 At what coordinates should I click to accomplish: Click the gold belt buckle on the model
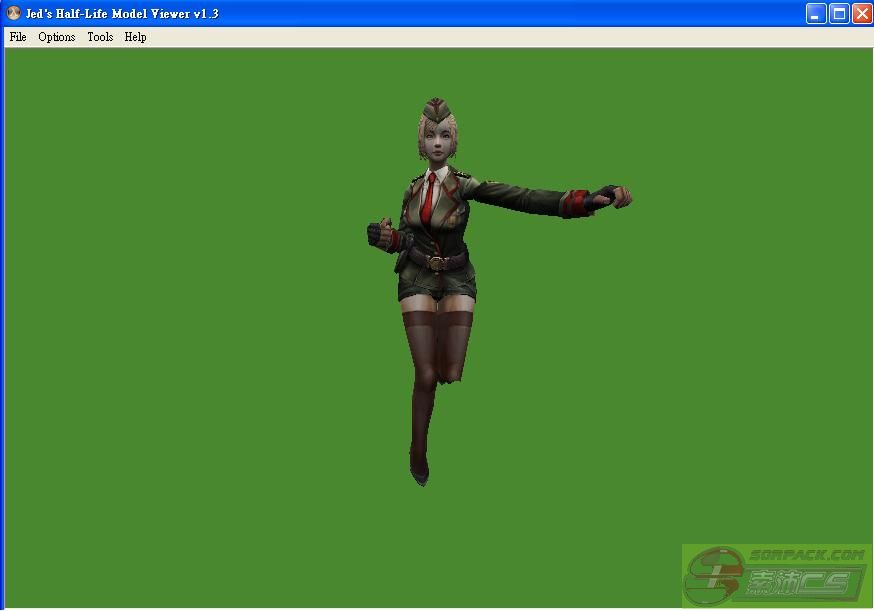tap(436, 261)
